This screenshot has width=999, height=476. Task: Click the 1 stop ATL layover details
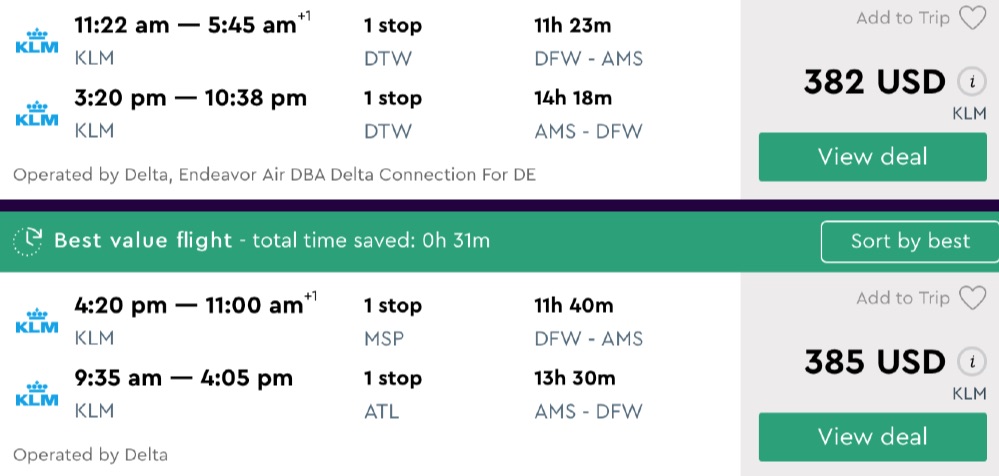(391, 394)
